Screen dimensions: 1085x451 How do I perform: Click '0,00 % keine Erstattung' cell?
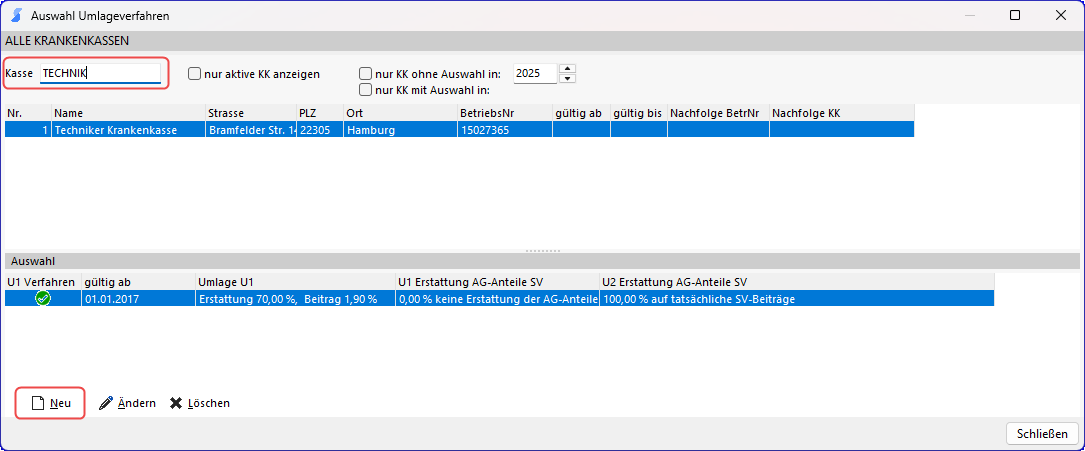pyautogui.click(x=498, y=299)
